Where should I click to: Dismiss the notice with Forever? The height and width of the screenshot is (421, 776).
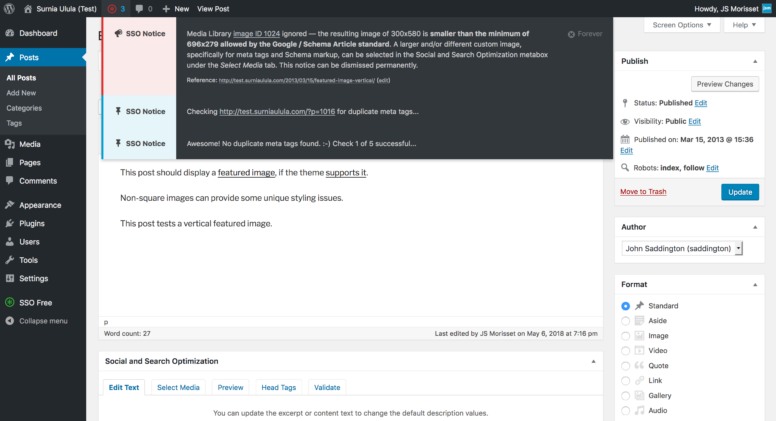tap(585, 34)
